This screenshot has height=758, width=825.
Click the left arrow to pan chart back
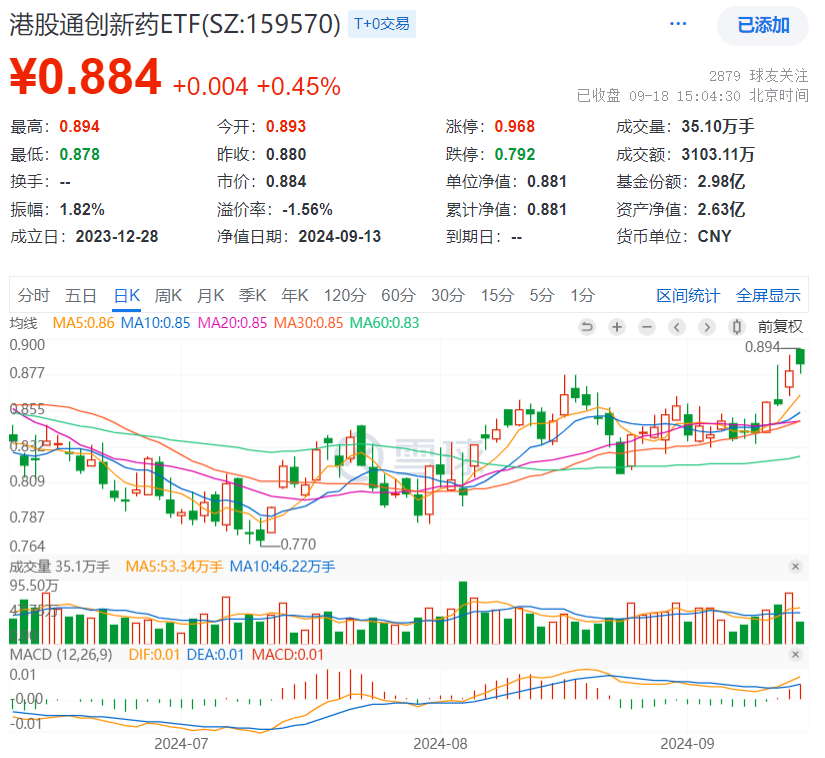click(x=676, y=327)
